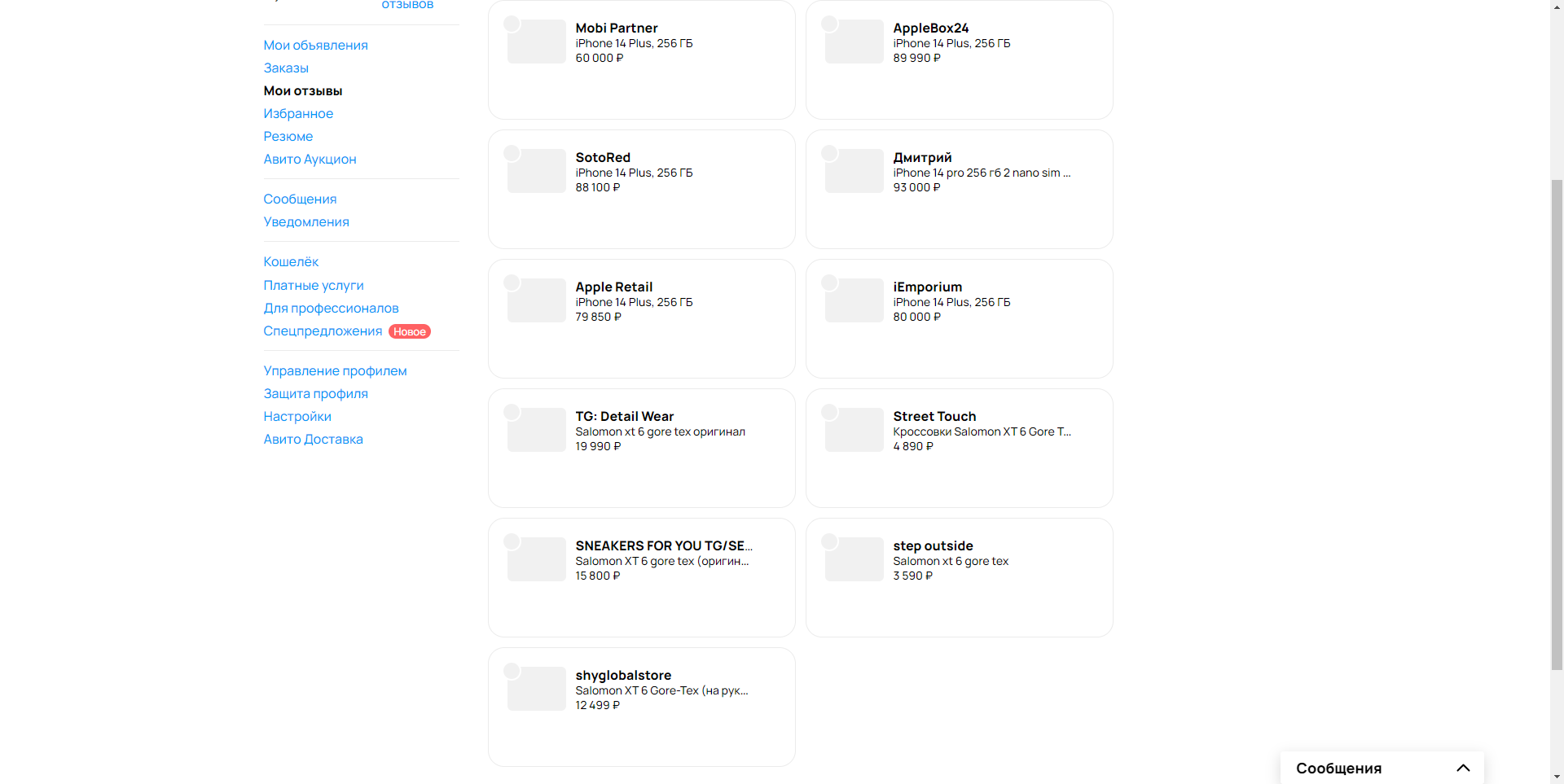
Task: Click the AppleBox24 item thumbnail
Action: click(x=854, y=42)
